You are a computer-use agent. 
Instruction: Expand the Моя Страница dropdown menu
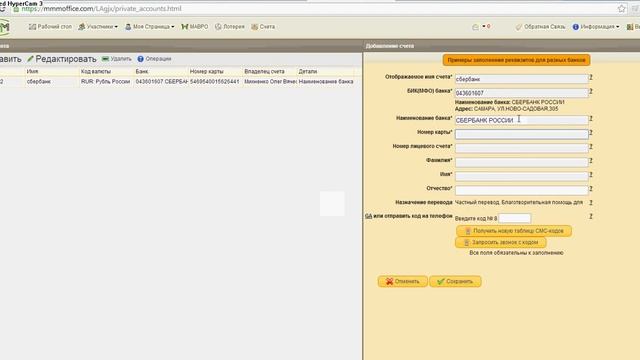tap(150, 27)
